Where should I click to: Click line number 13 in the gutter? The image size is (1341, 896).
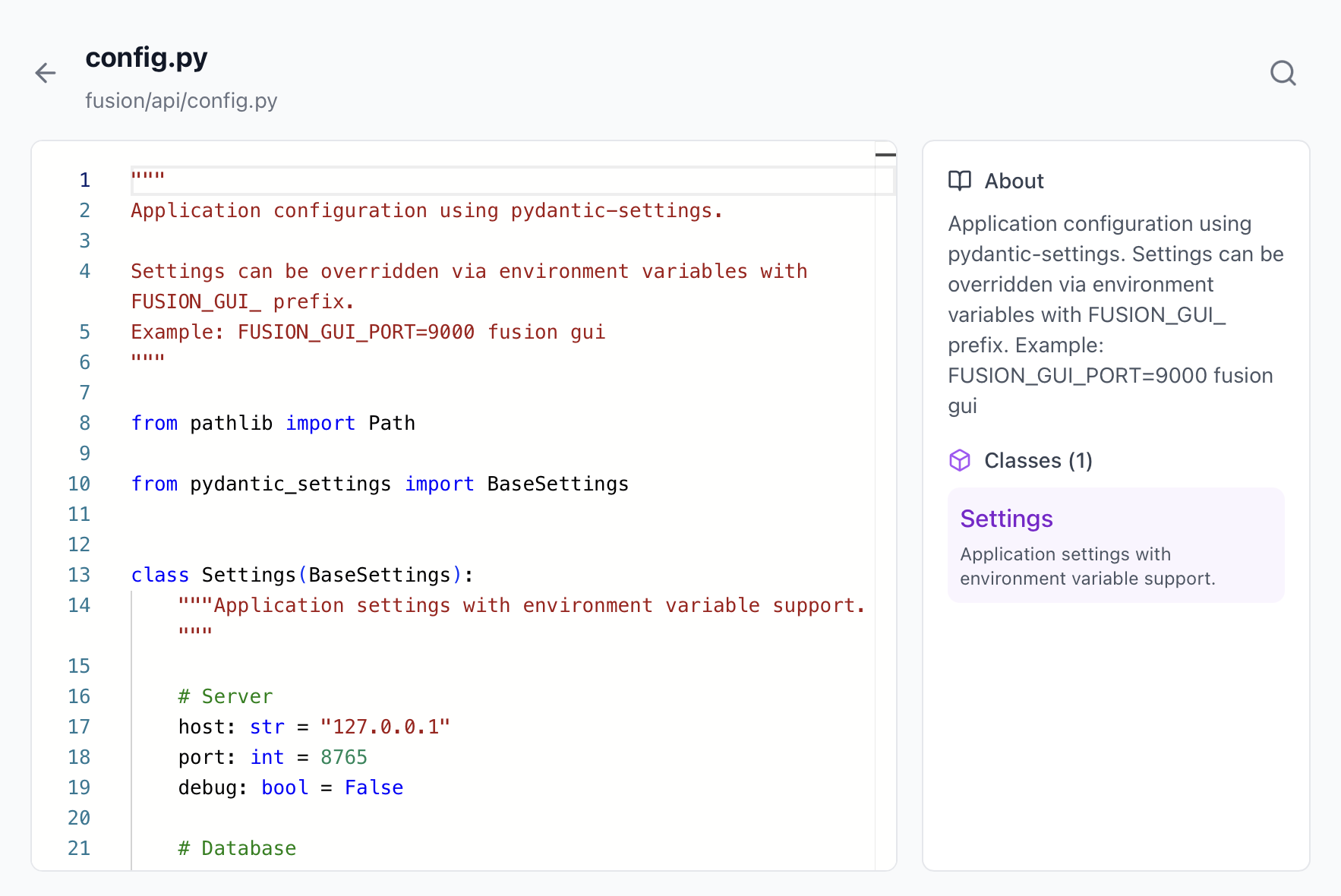[x=79, y=575]
